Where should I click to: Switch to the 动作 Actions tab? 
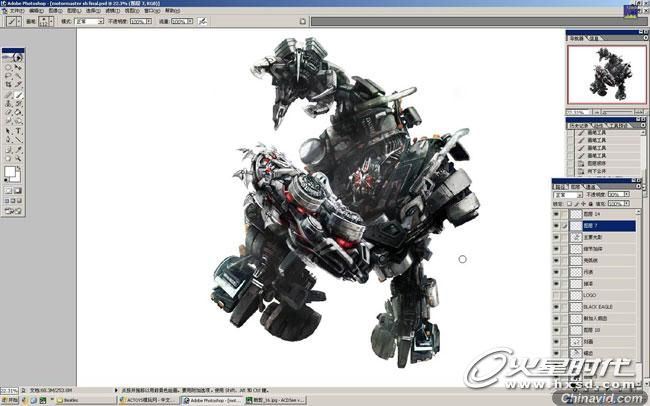tap(599, 125)
